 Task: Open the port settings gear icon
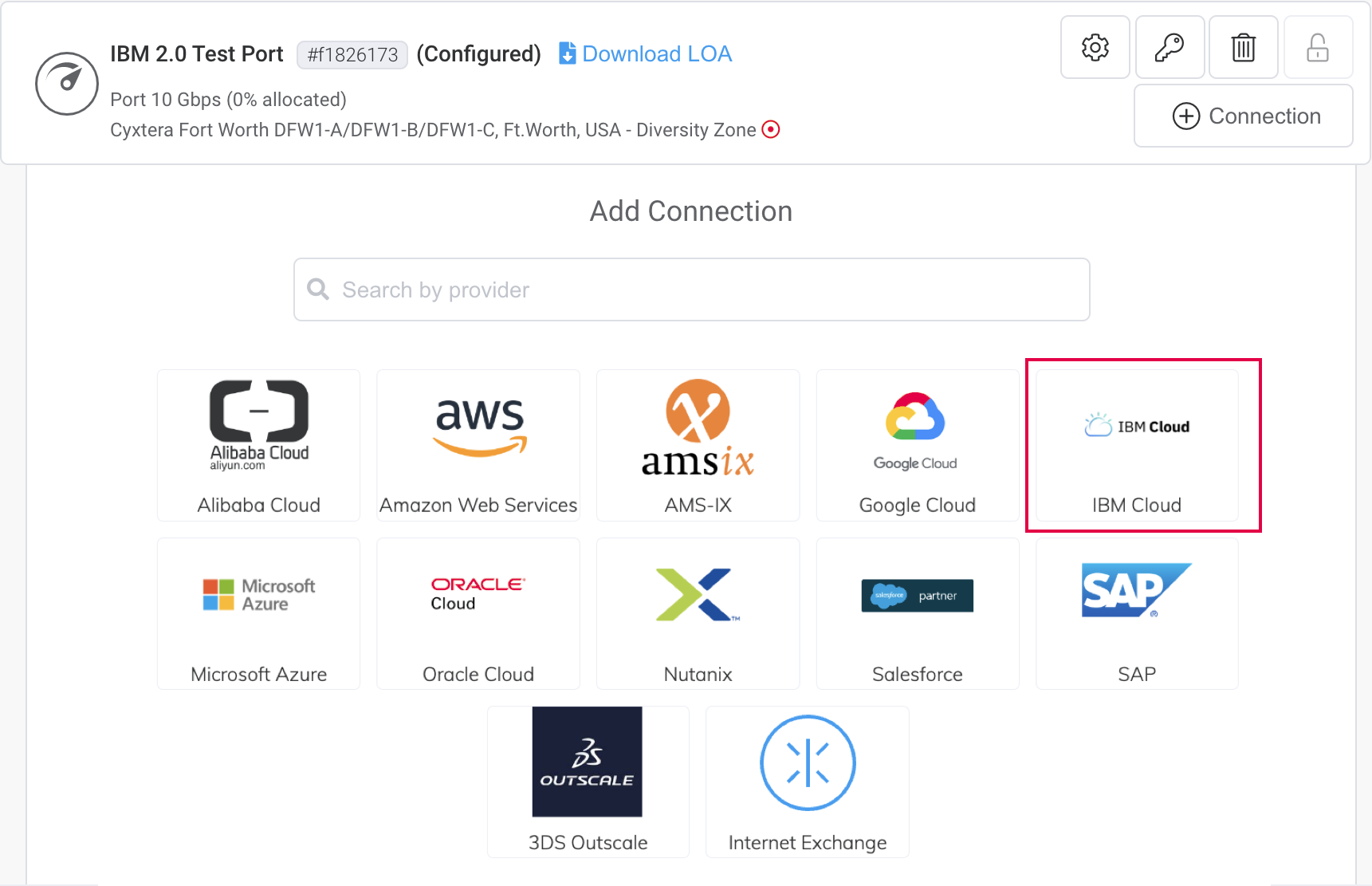click(x=1095, y=47)
